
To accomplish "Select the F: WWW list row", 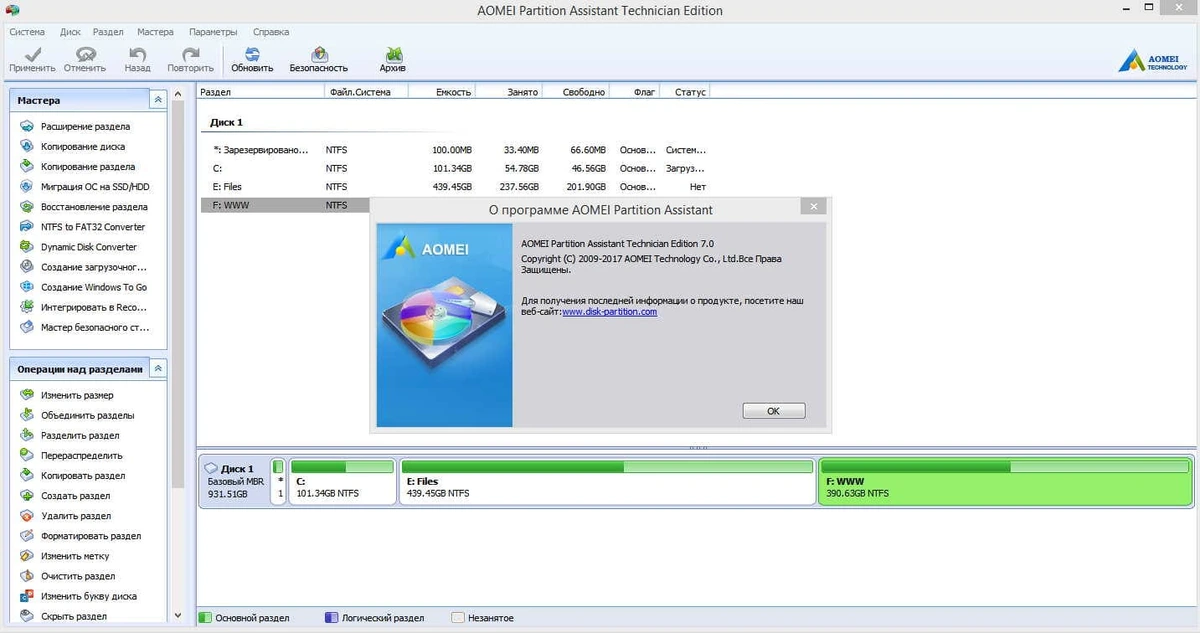I will pyautogui.click(x=285, y=205).
